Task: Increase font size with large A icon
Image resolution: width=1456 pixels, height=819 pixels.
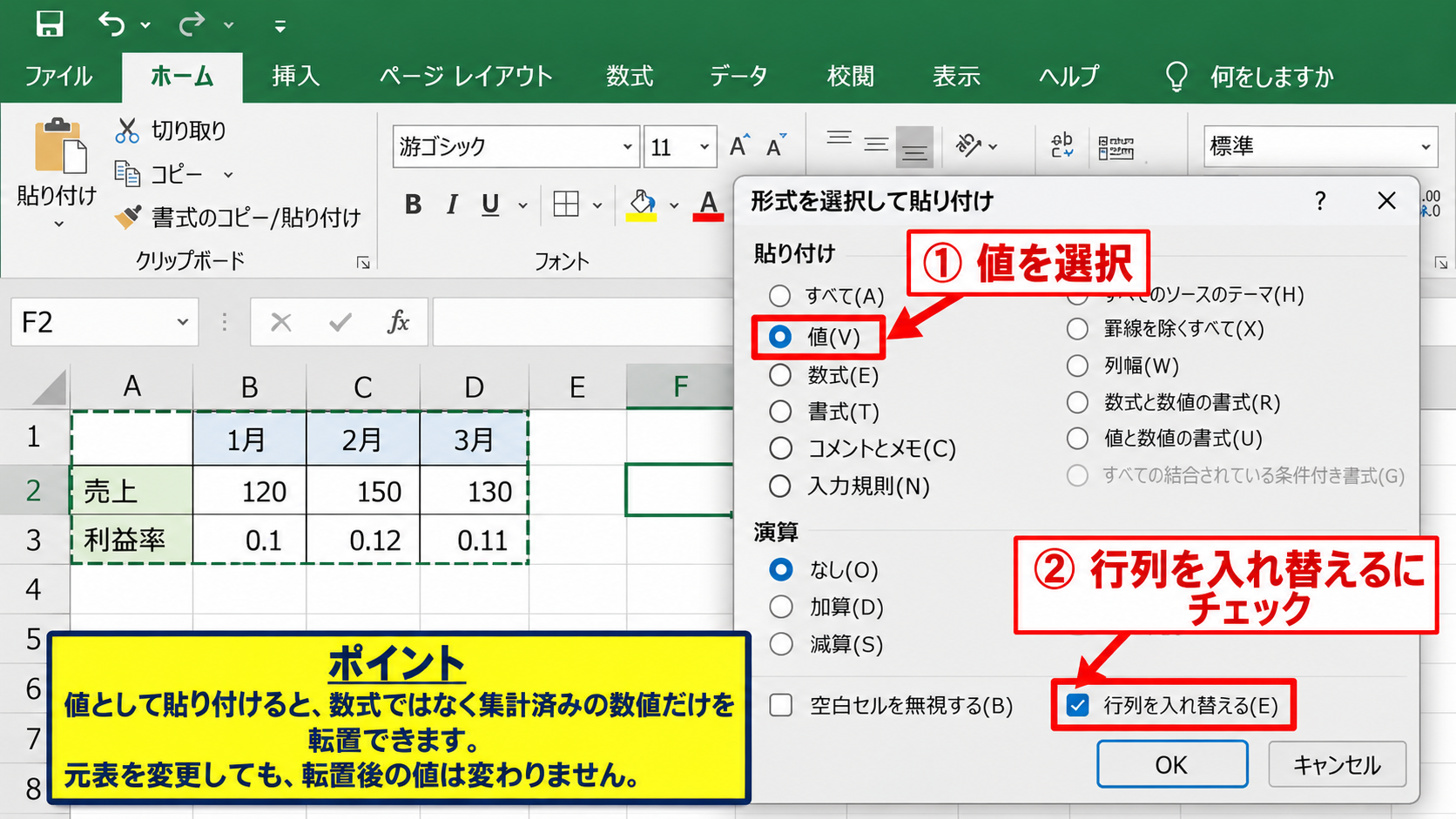Action: coord(738,146)
